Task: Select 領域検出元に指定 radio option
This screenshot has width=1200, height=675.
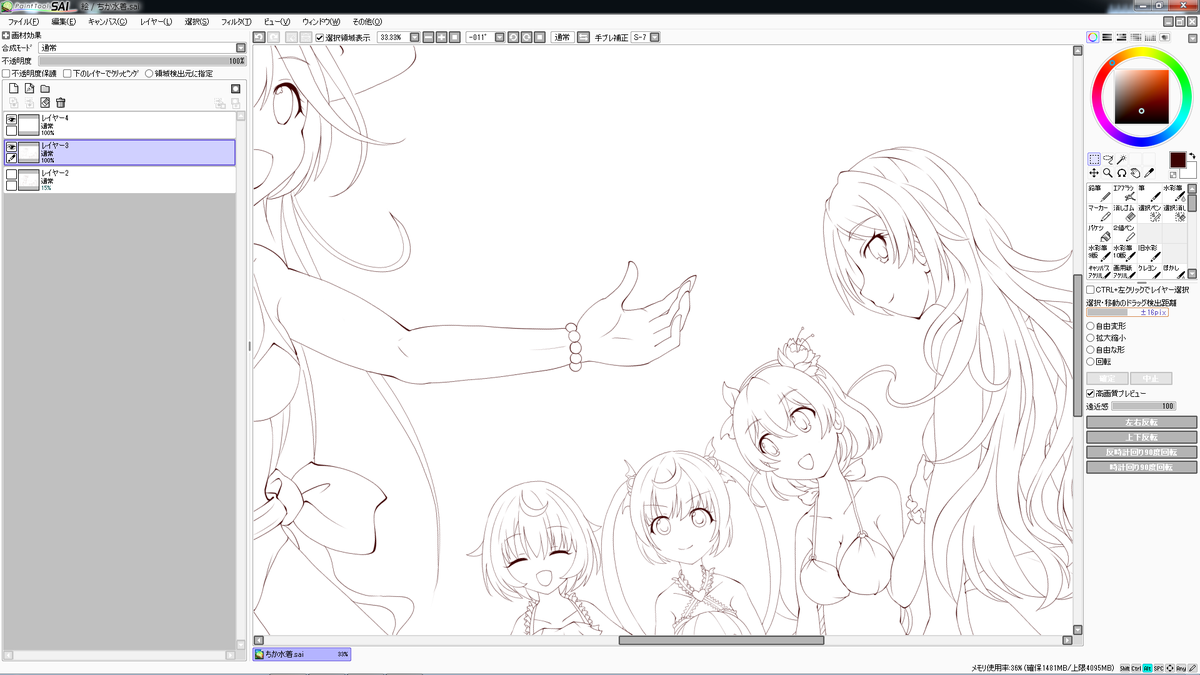Action: click(x=149, y=73)
